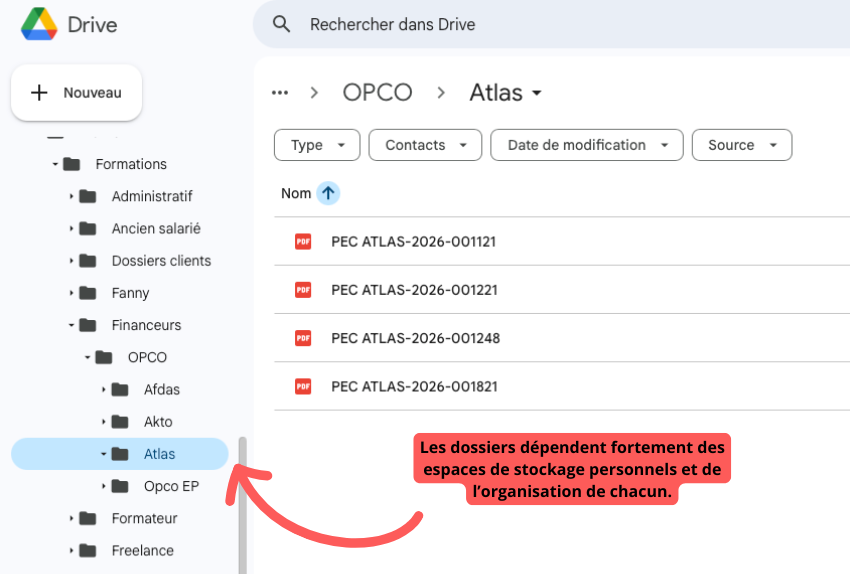Click the search magnifier icon
This screenshot has width=850, height=574.
(281, 24)
